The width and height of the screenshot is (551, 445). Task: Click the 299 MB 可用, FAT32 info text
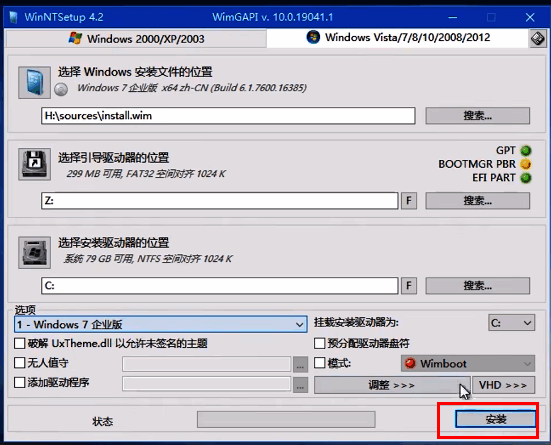(146, 174)
